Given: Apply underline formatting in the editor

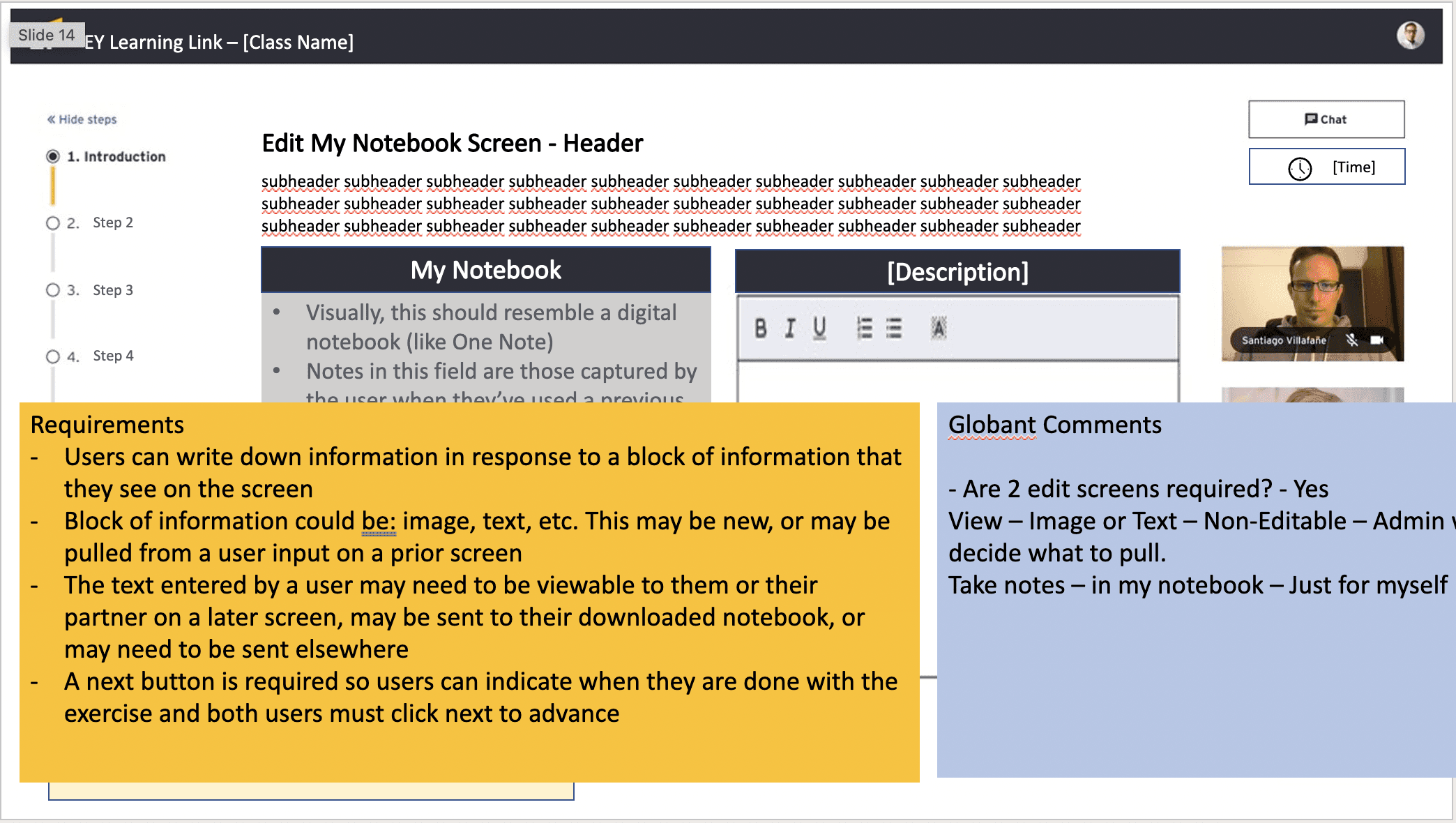Looking at the screenshot, I should 819,328.
